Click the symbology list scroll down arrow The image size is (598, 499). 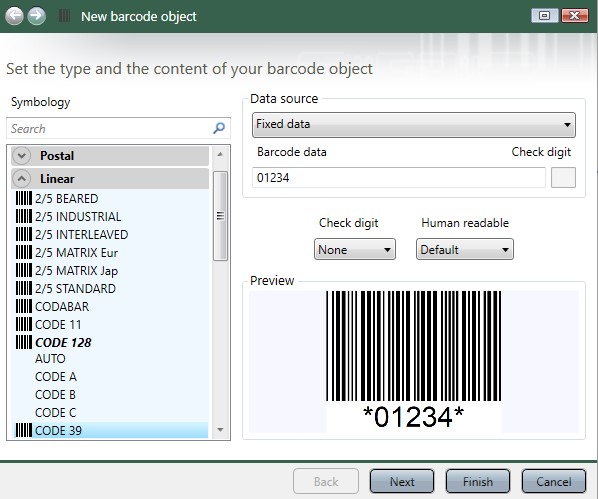(x=220, y=430)
